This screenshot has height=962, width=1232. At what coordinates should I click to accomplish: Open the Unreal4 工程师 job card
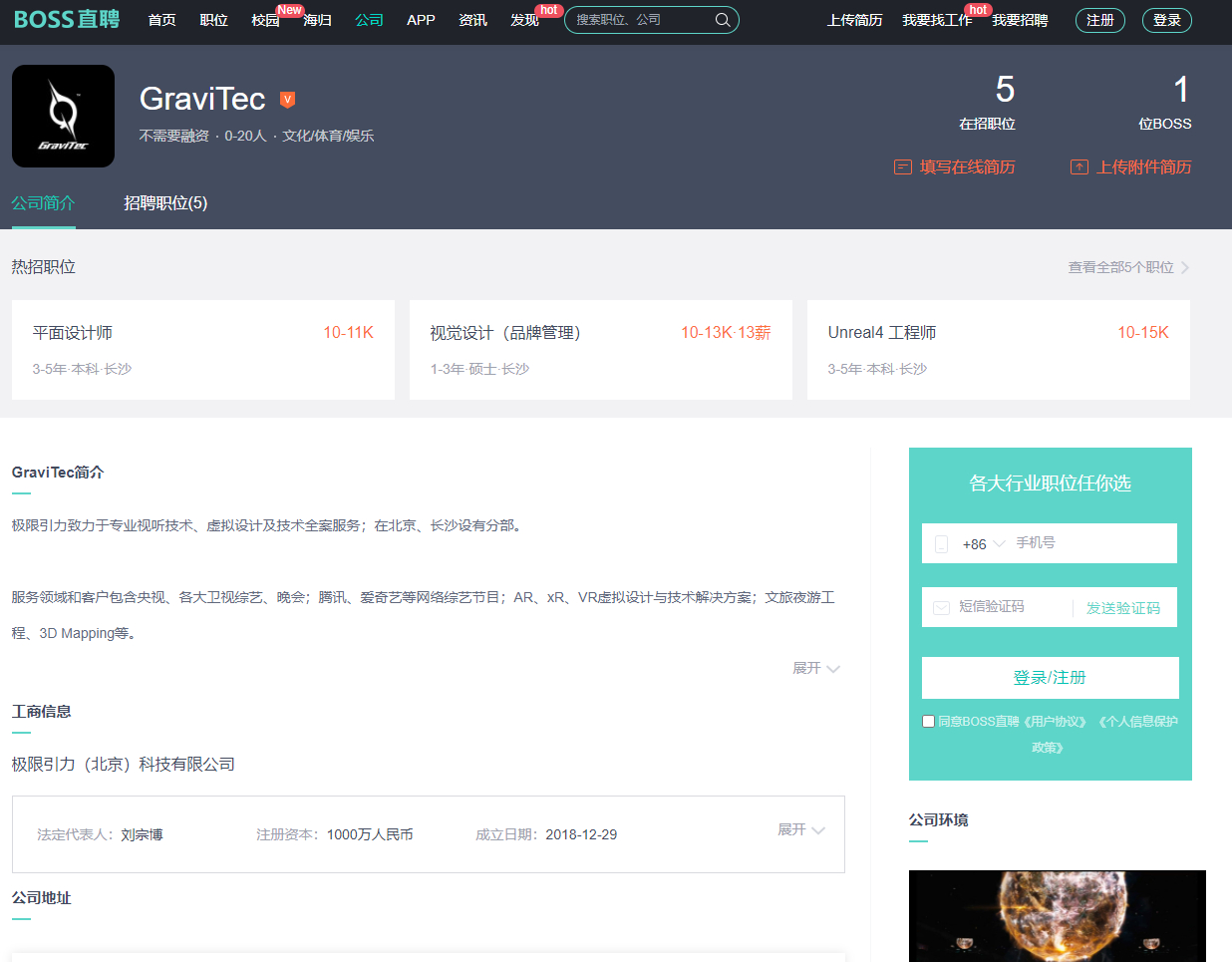pyautogui.click(x=999, y=350)
